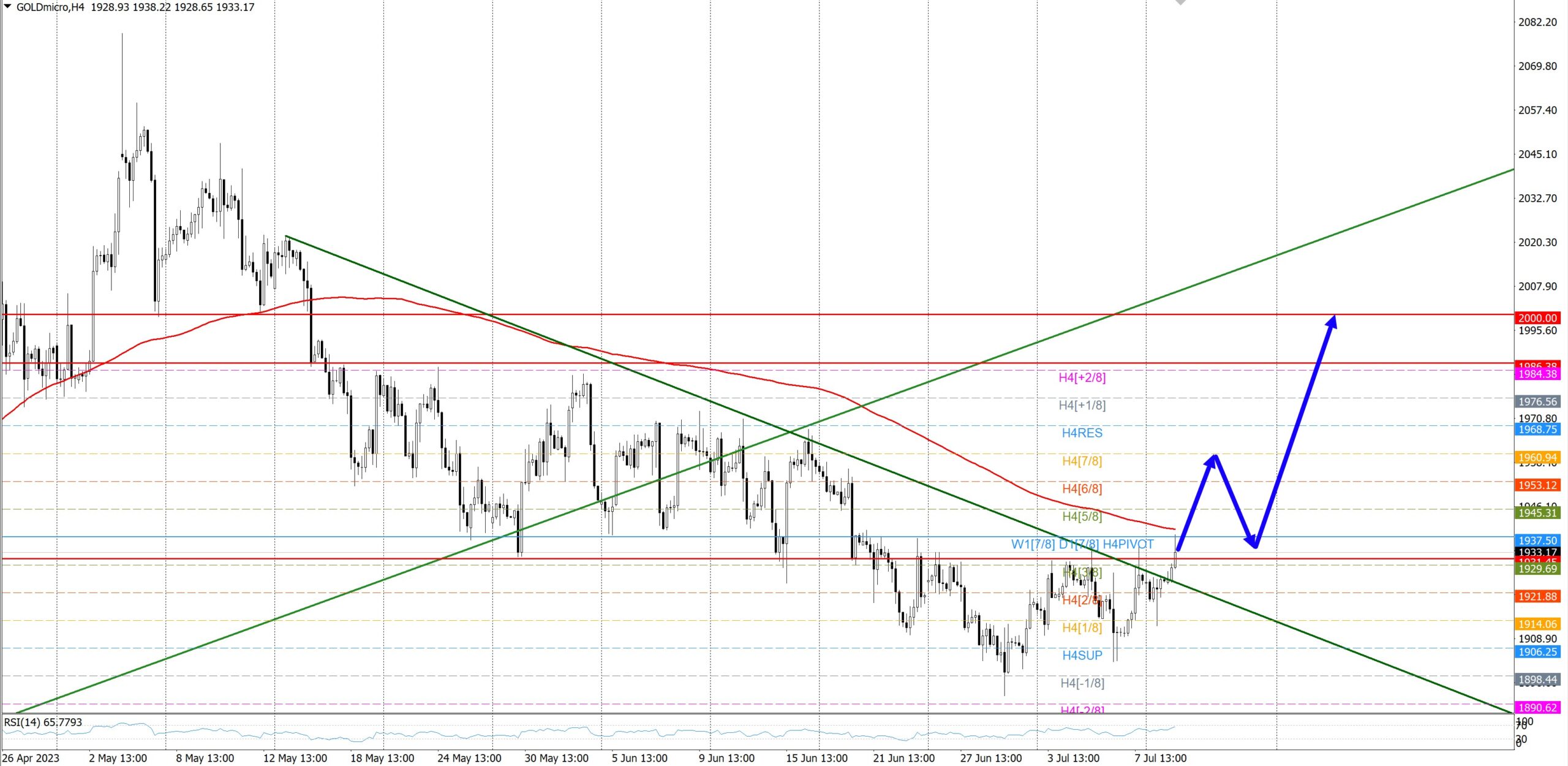Viewport: 1568px width, 766px height.
Task: Select the H4RES level label
Action: click(x=1082, y=433)
